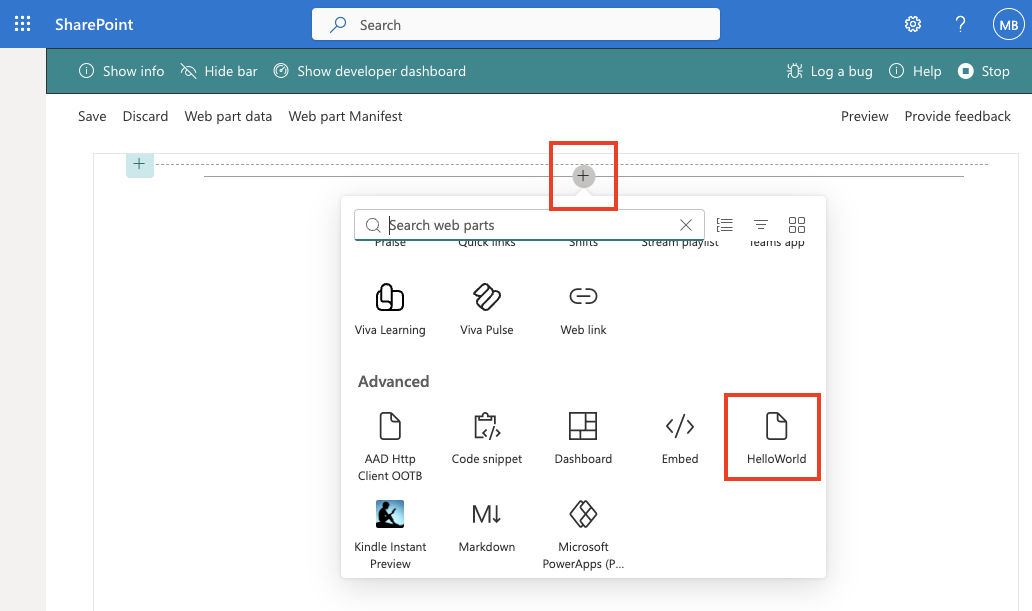Select the AAD Http Client OOTB web part
This screenshot has height=611, width=1032.
pos(390,446)
